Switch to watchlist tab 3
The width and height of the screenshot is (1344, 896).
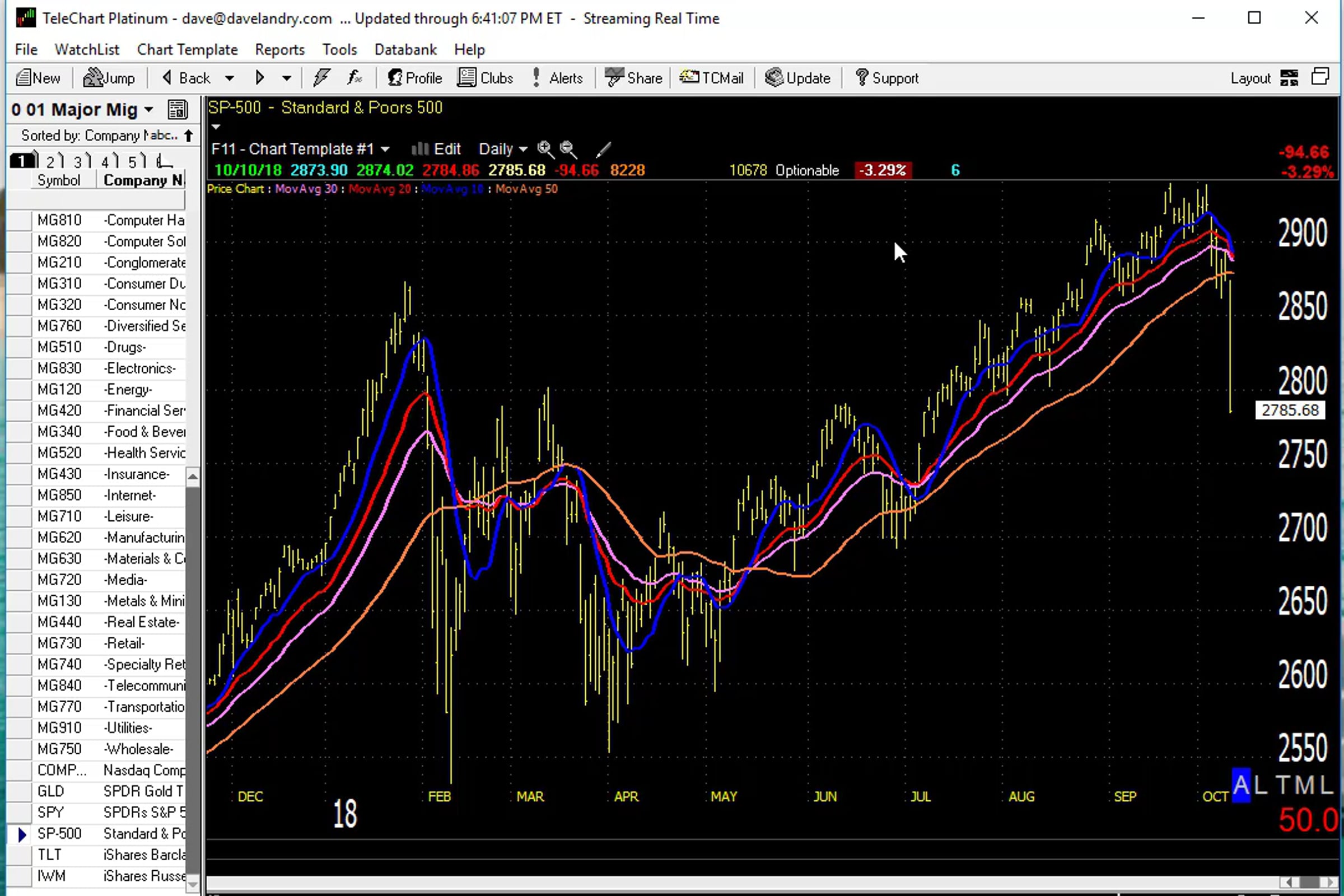click(79, 162)
